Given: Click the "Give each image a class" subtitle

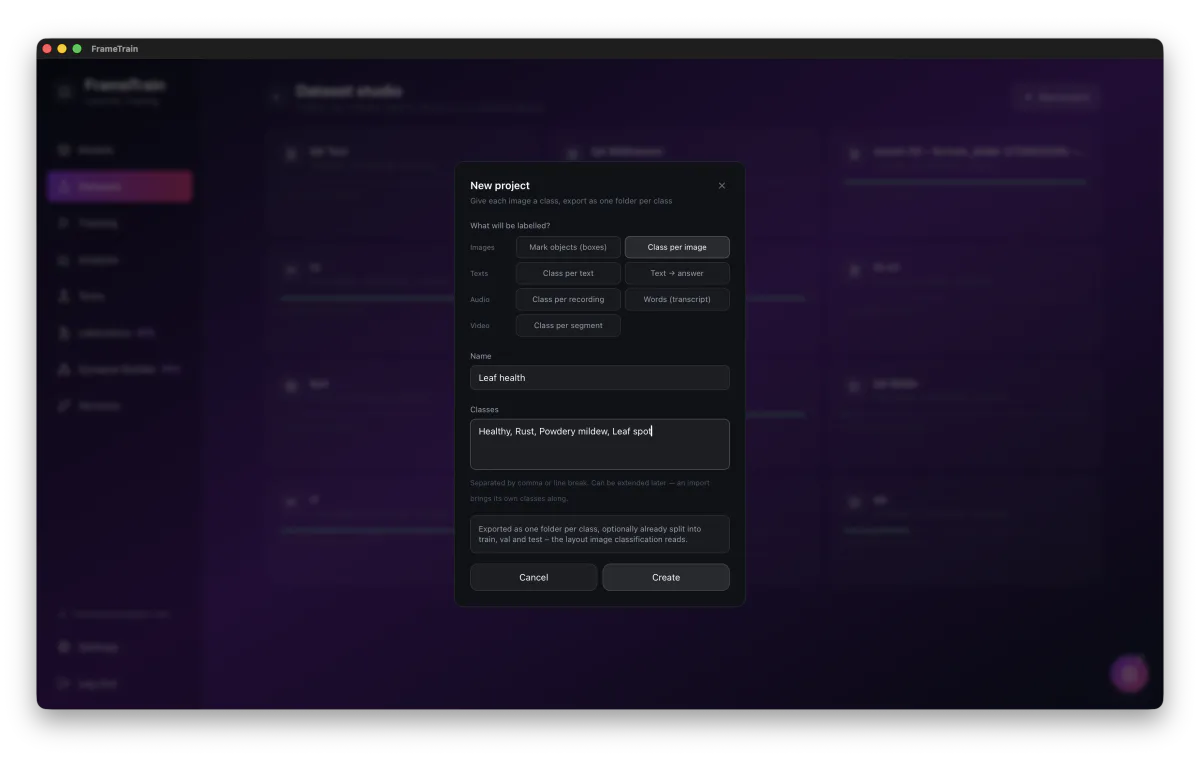Looking at the screenshot, I should coord(571,201).
